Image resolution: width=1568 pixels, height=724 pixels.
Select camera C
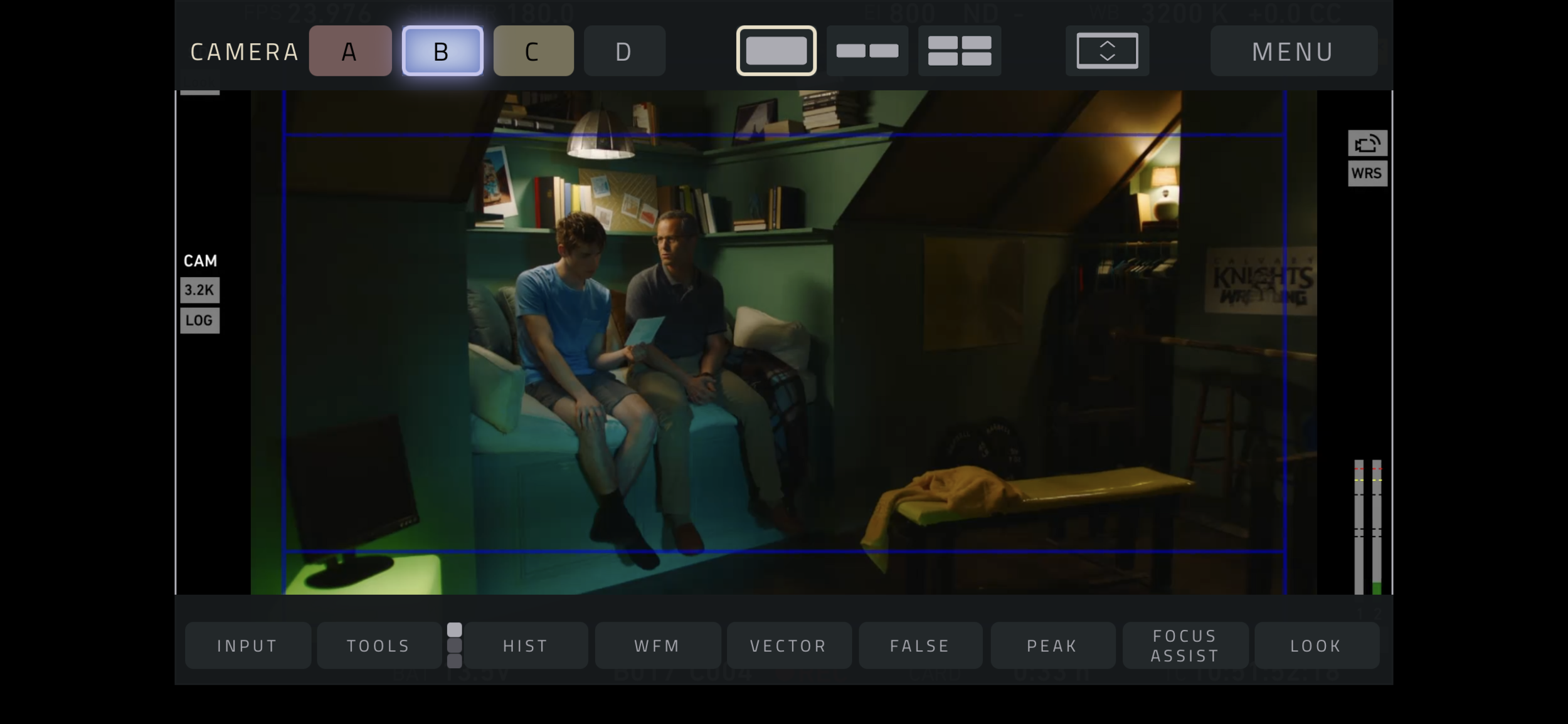[x=533, y=51]
